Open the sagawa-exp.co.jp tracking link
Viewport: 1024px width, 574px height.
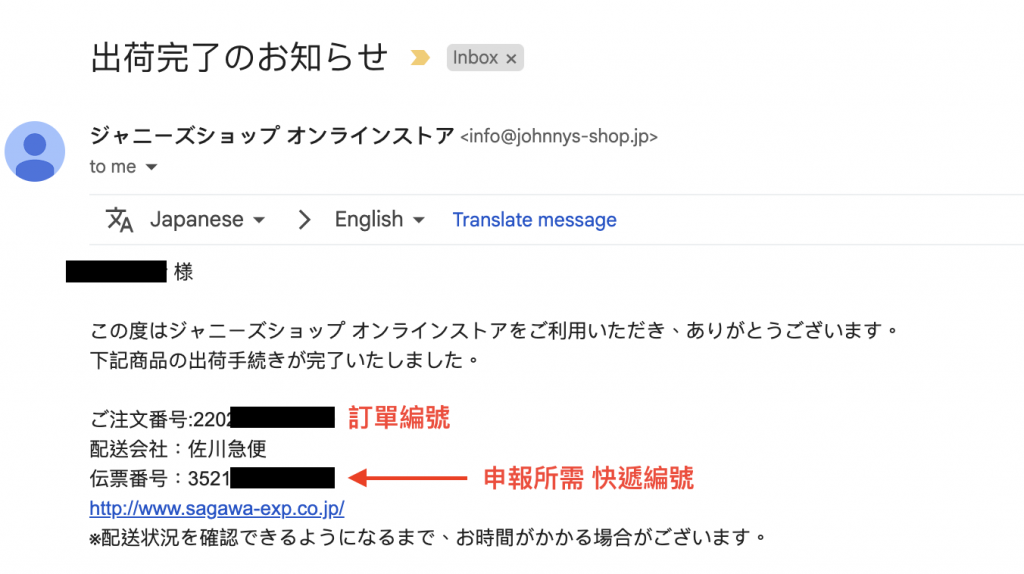pos(217,508)
